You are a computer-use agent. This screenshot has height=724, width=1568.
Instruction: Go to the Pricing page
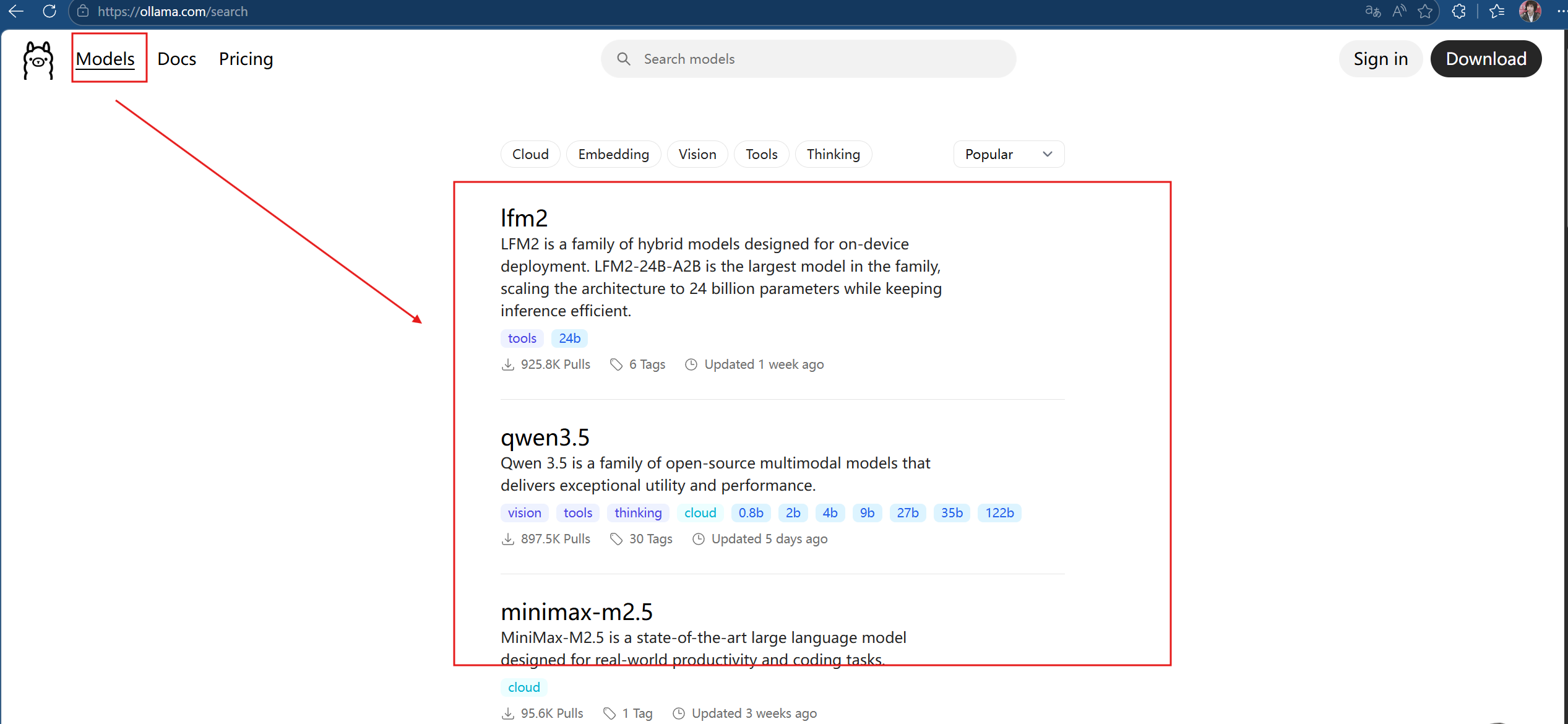tap(246, 59)
